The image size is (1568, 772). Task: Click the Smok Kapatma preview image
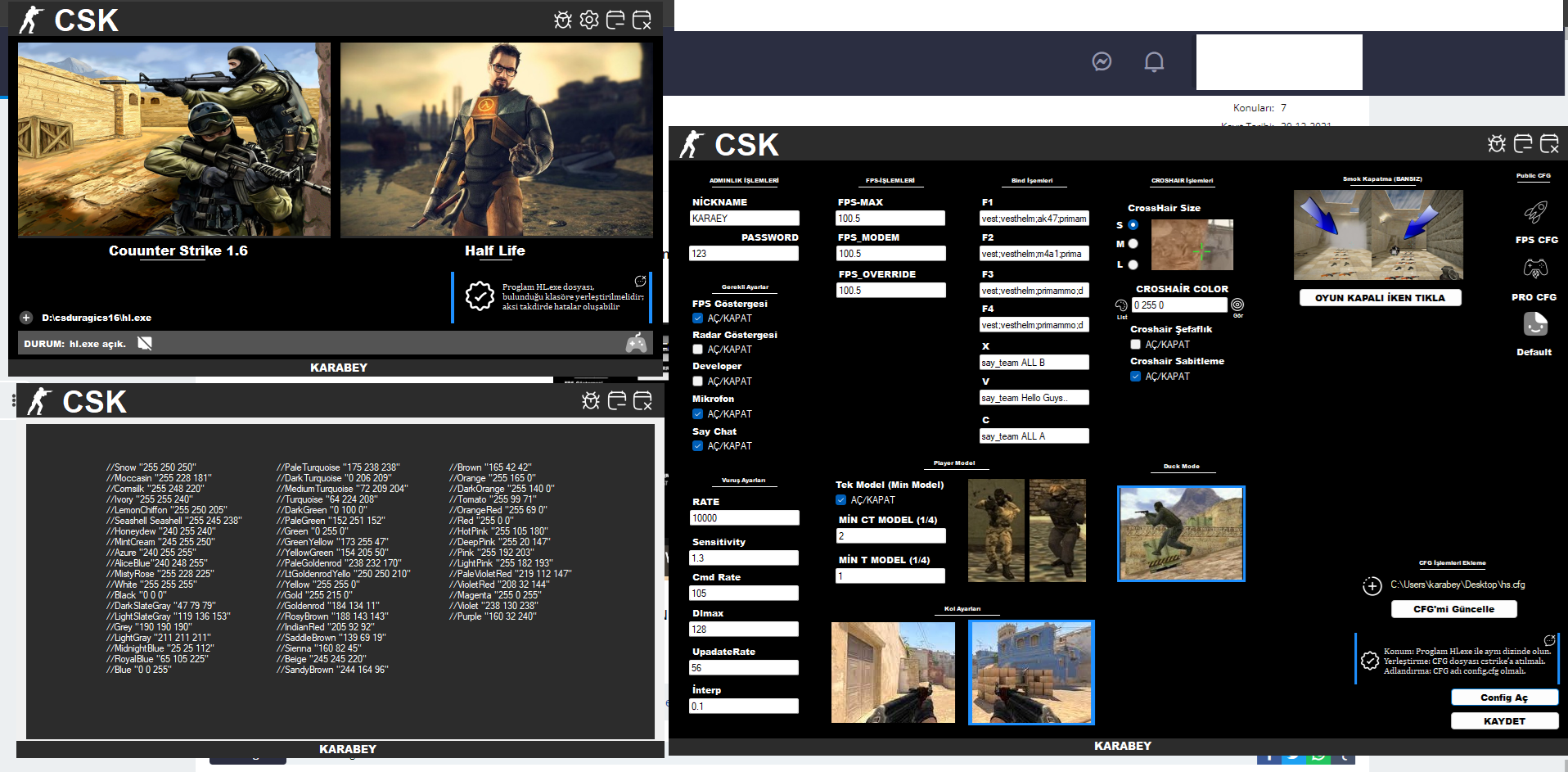coord(1378,236)
